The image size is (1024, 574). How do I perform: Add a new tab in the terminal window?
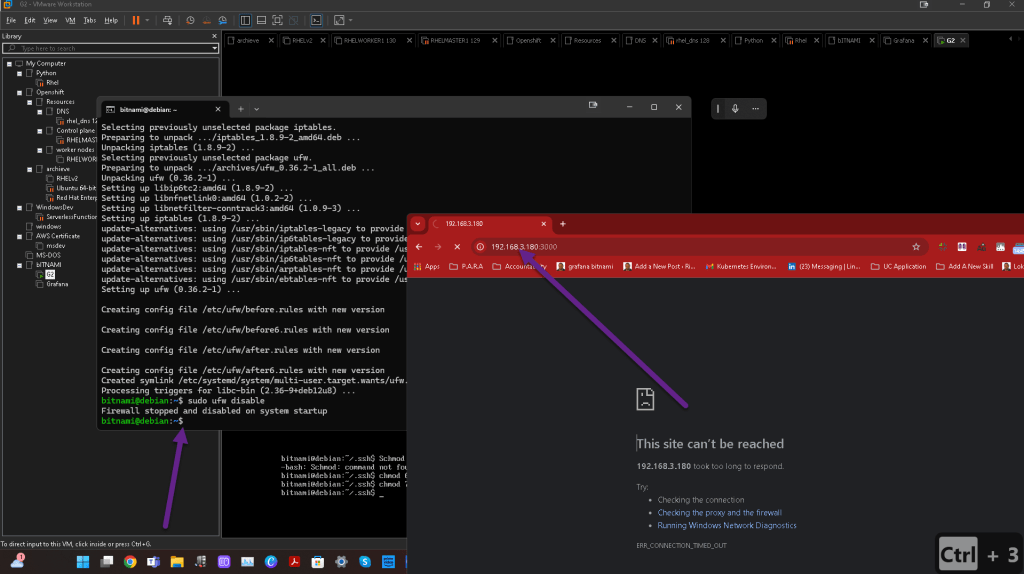(240, 109)
